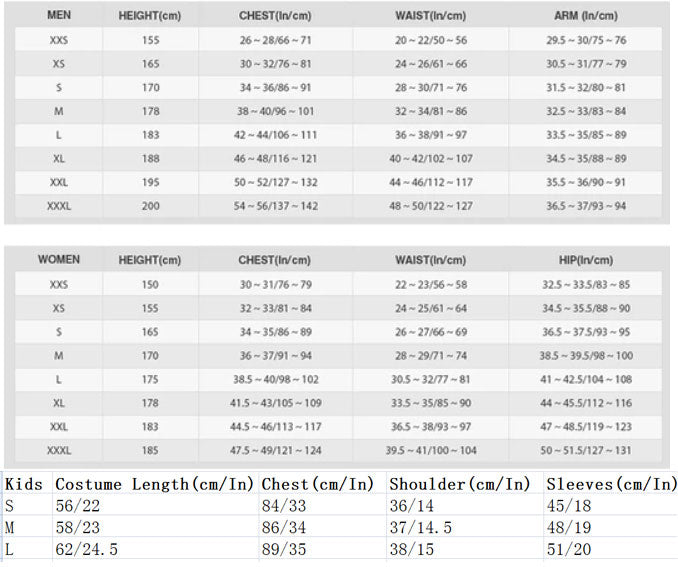678x567 pixels.
Task: Select men's XL height value 188
Action: (150, 159)
